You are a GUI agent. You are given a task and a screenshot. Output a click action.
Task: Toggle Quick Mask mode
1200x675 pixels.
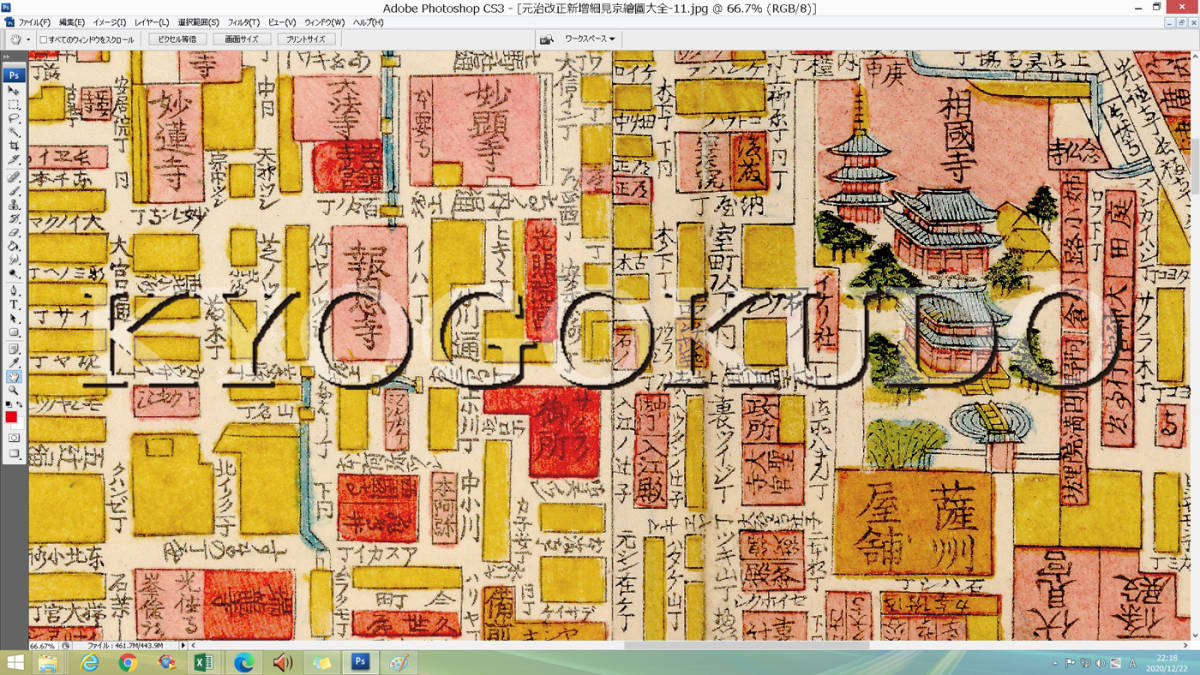click(13, 438)
